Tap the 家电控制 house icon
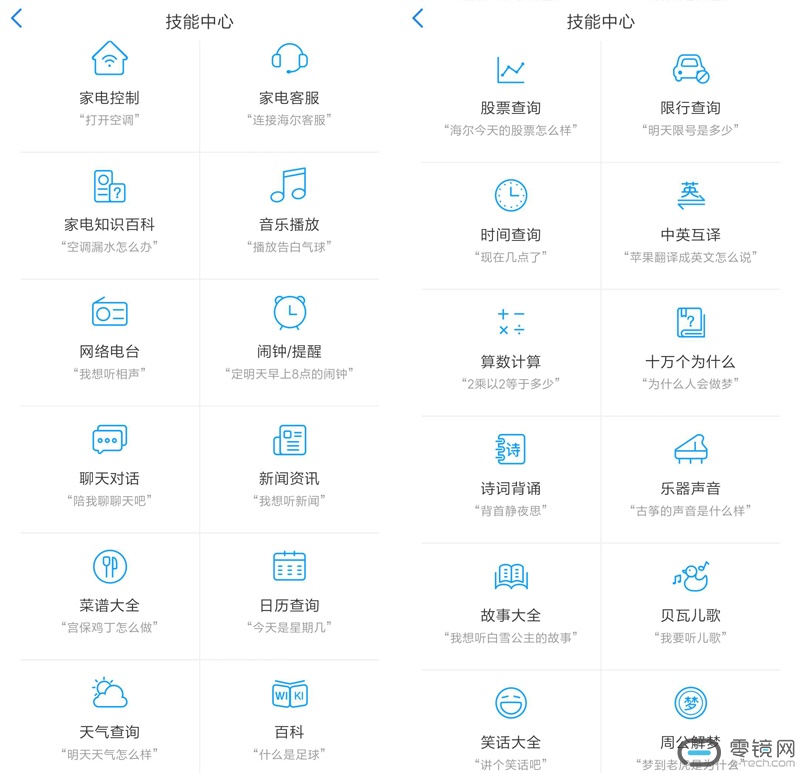The image size is (800, 773). point(109,59)
